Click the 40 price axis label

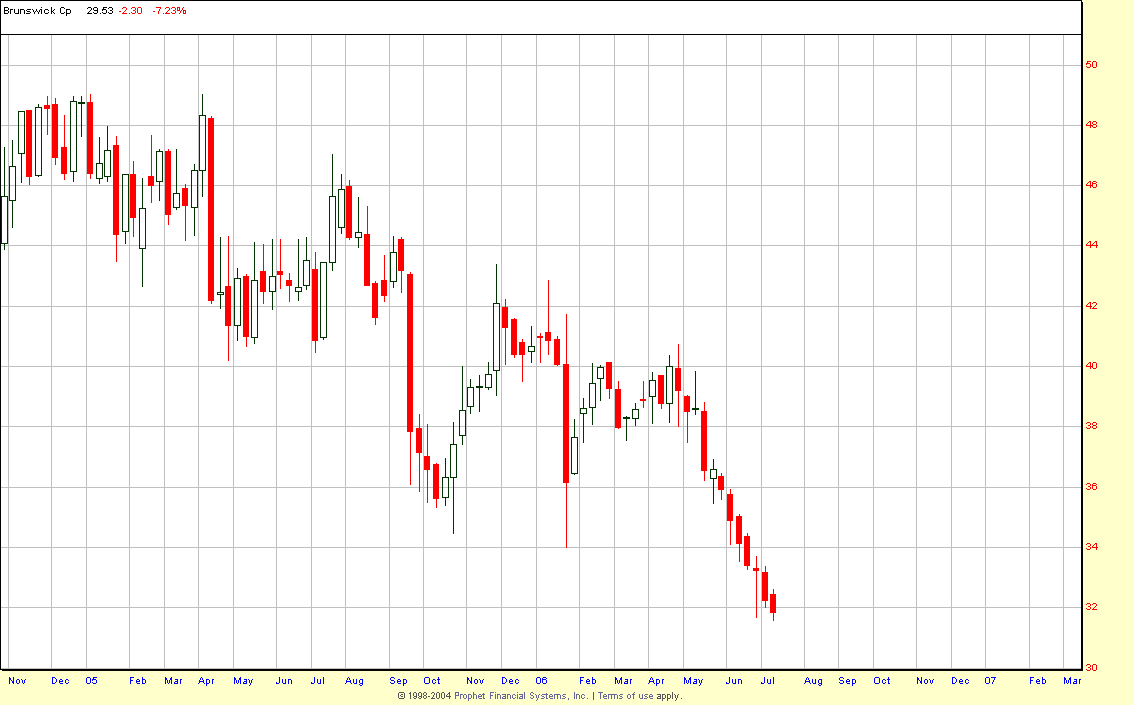[x=1091, y=366]
